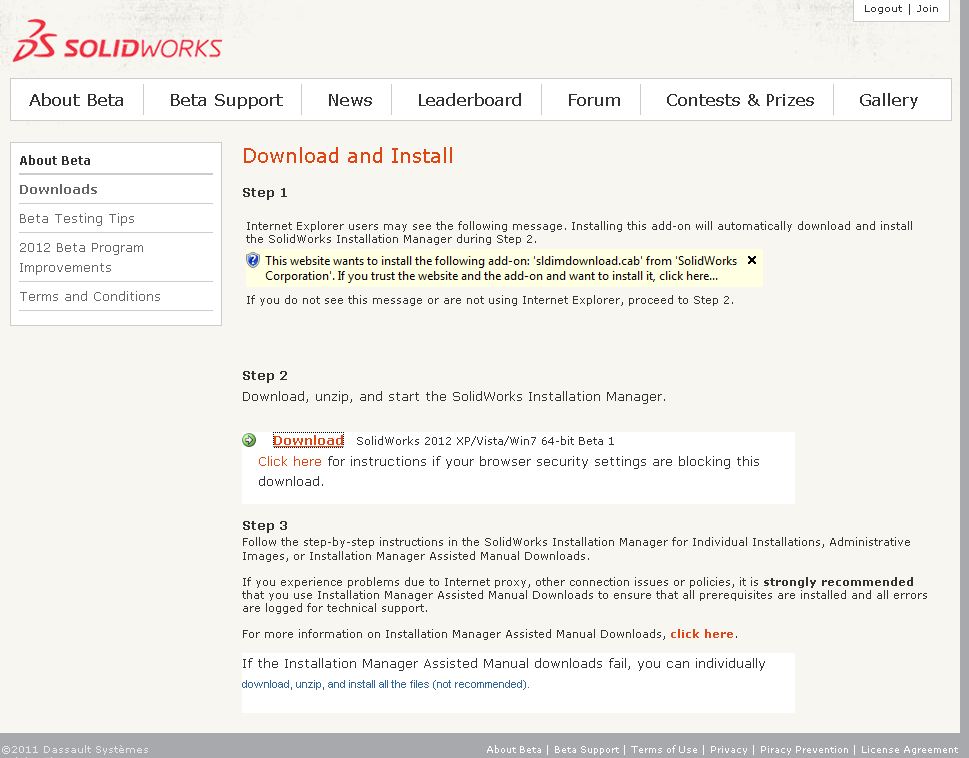Open the Beta Support menu

[226, 100]
